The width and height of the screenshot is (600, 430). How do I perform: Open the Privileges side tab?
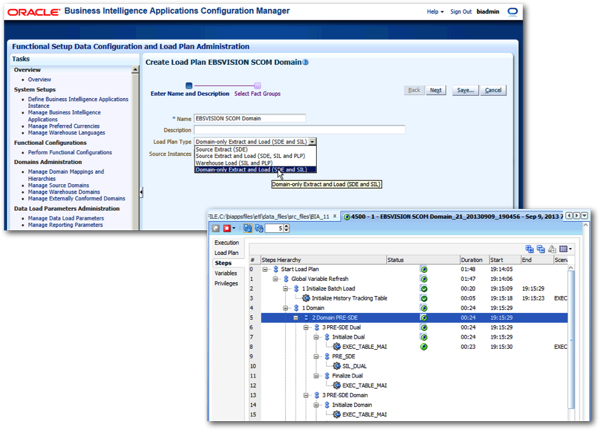226,283
